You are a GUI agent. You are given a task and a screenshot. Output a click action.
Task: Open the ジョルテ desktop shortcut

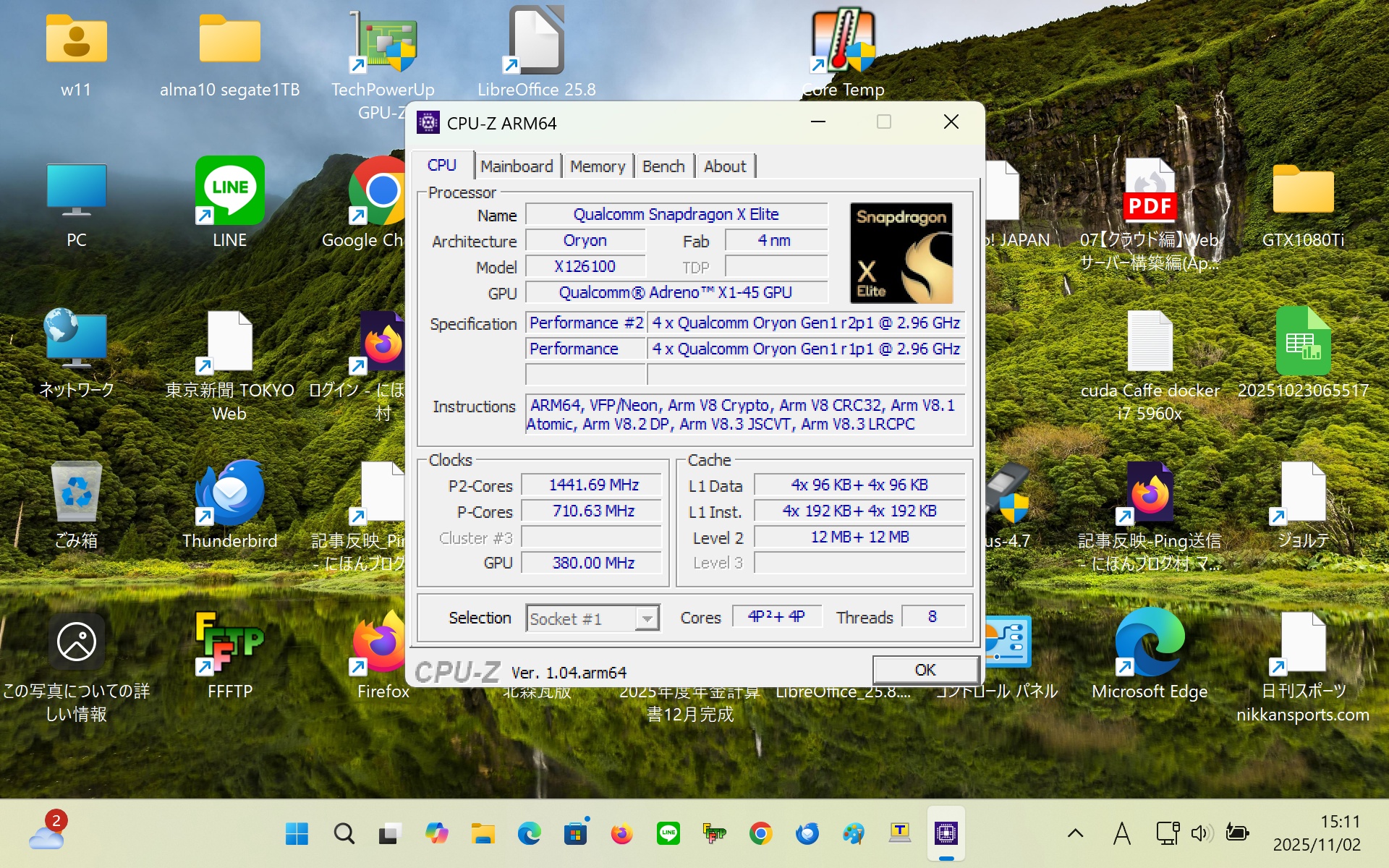pos(1303,505)
